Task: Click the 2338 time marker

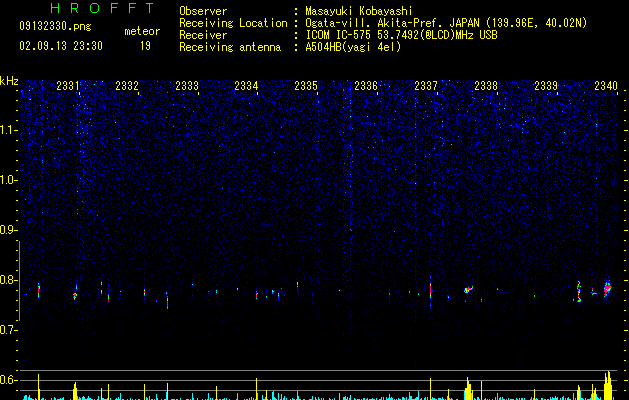Action: [x=486, y=86]
